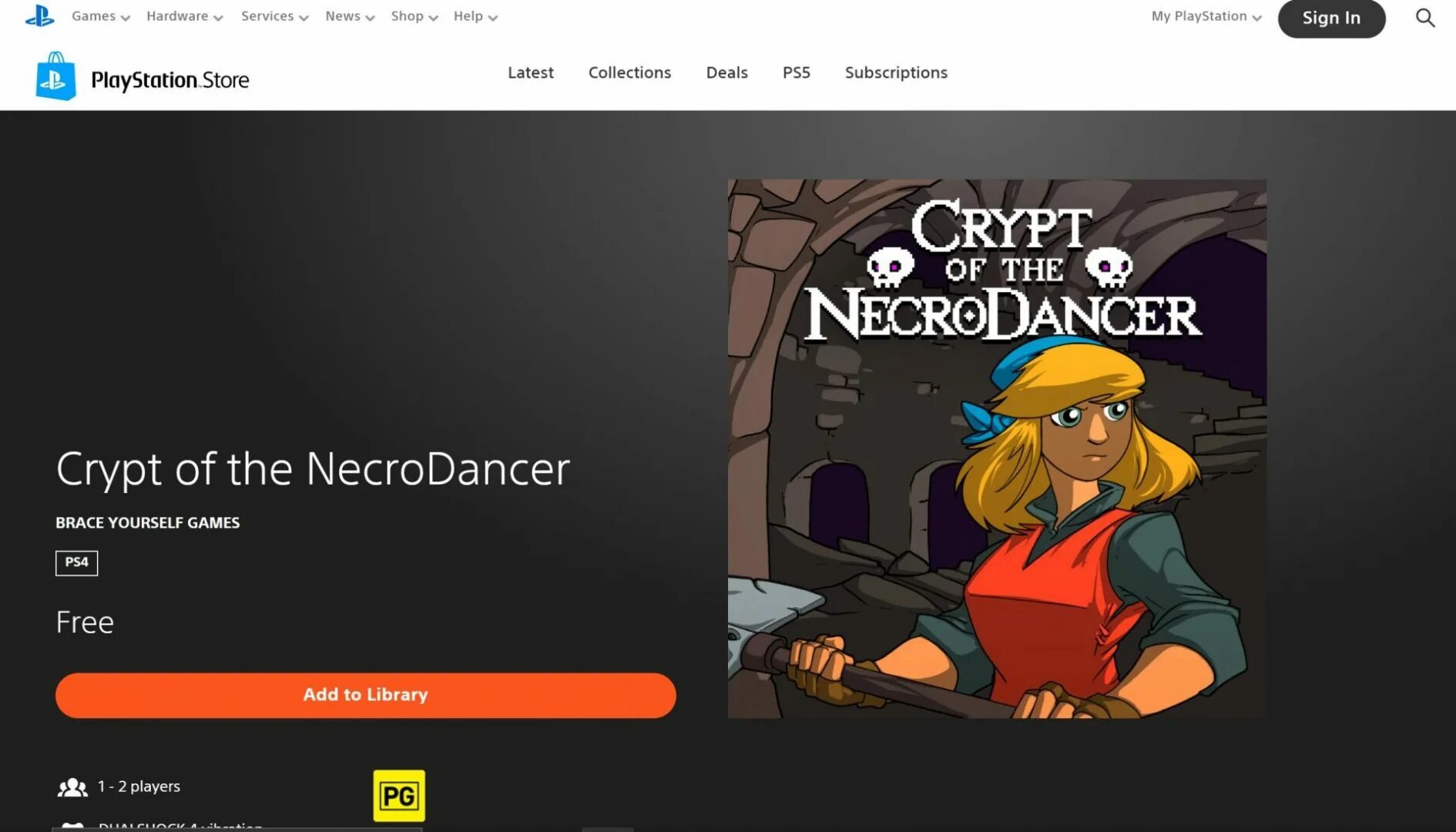Click the Sign In button
This screenshot has height=832, width=1456.
pos(1331,18)
